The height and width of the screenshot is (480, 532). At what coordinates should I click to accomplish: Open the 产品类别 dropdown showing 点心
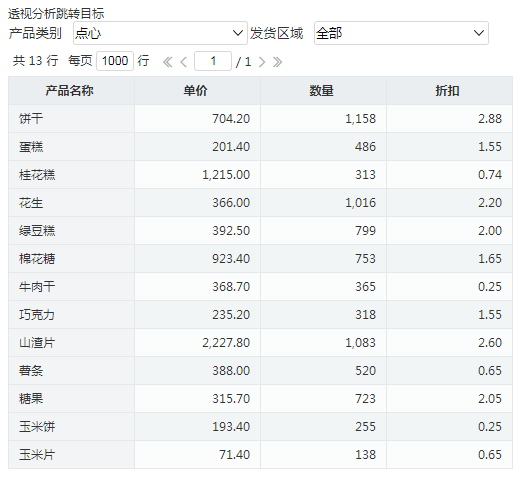pyautogui.click(x=160, y=33)
